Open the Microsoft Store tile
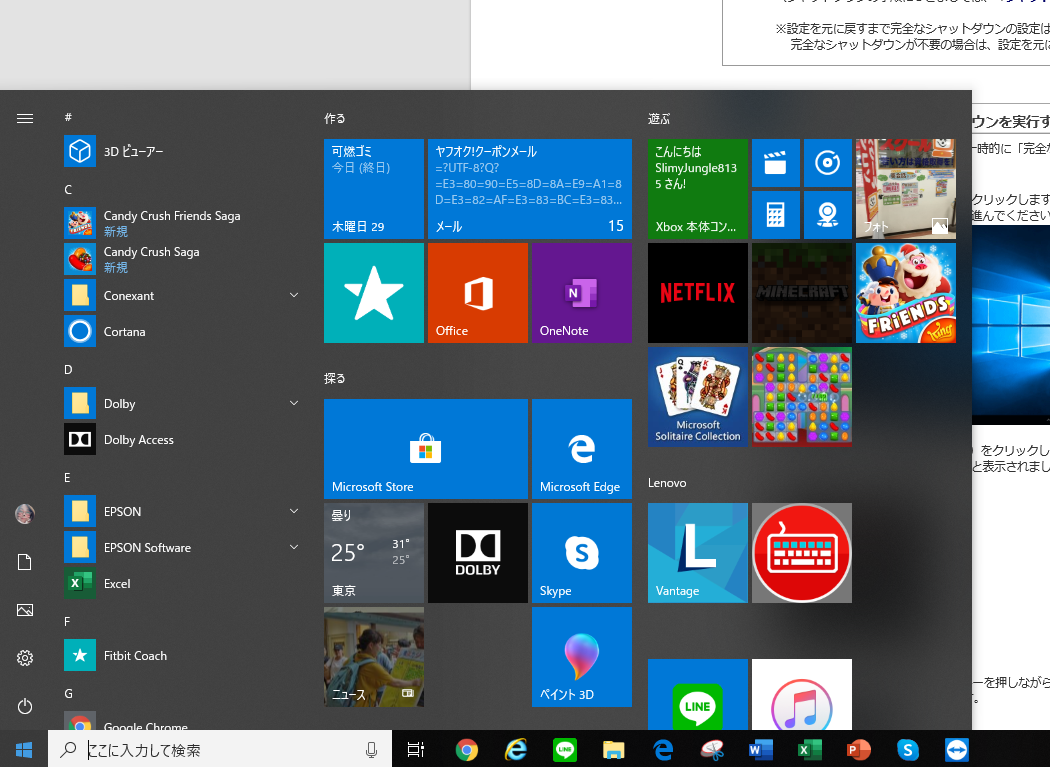 (426, 449)
